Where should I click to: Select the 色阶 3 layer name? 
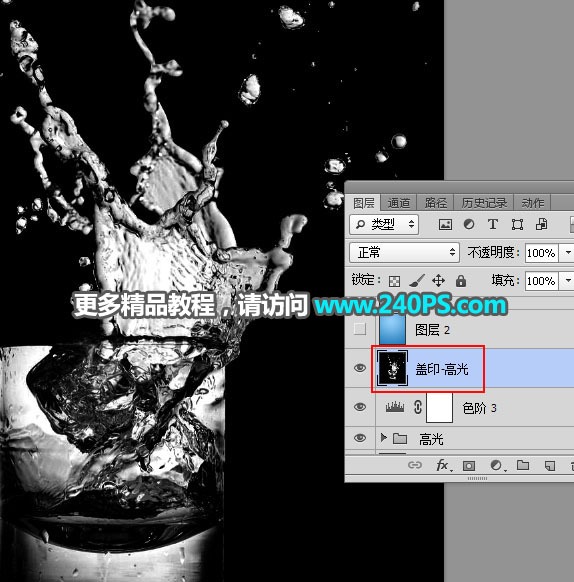click(x=479, y=408)
